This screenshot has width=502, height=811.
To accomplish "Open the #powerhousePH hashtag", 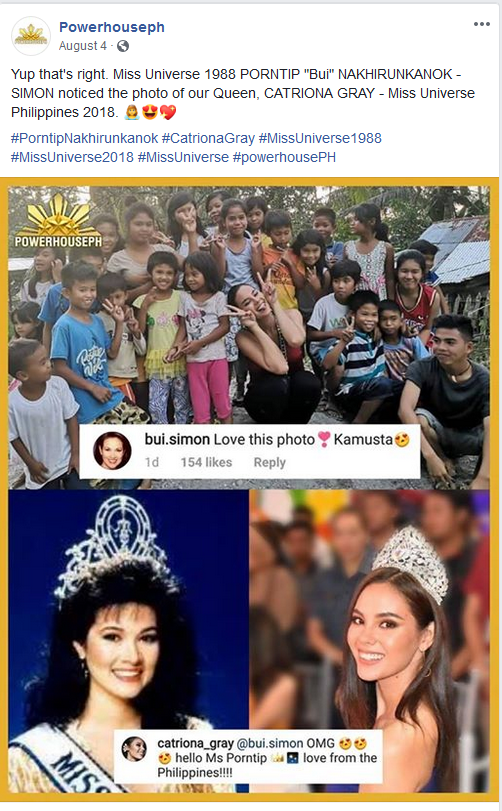I will pyautogui.click(x=284, y=157).
